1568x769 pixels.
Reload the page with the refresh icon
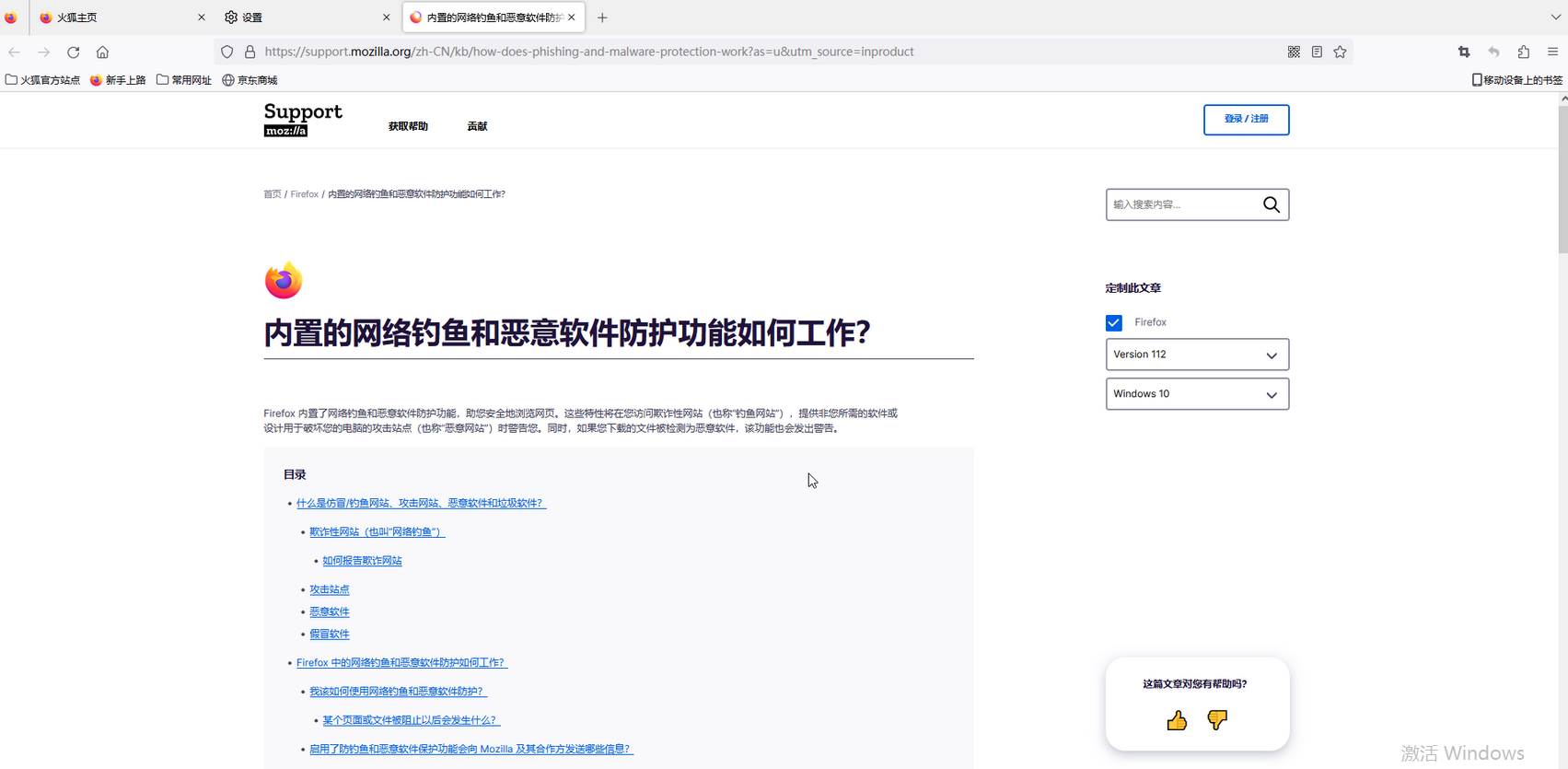(74, 52)
